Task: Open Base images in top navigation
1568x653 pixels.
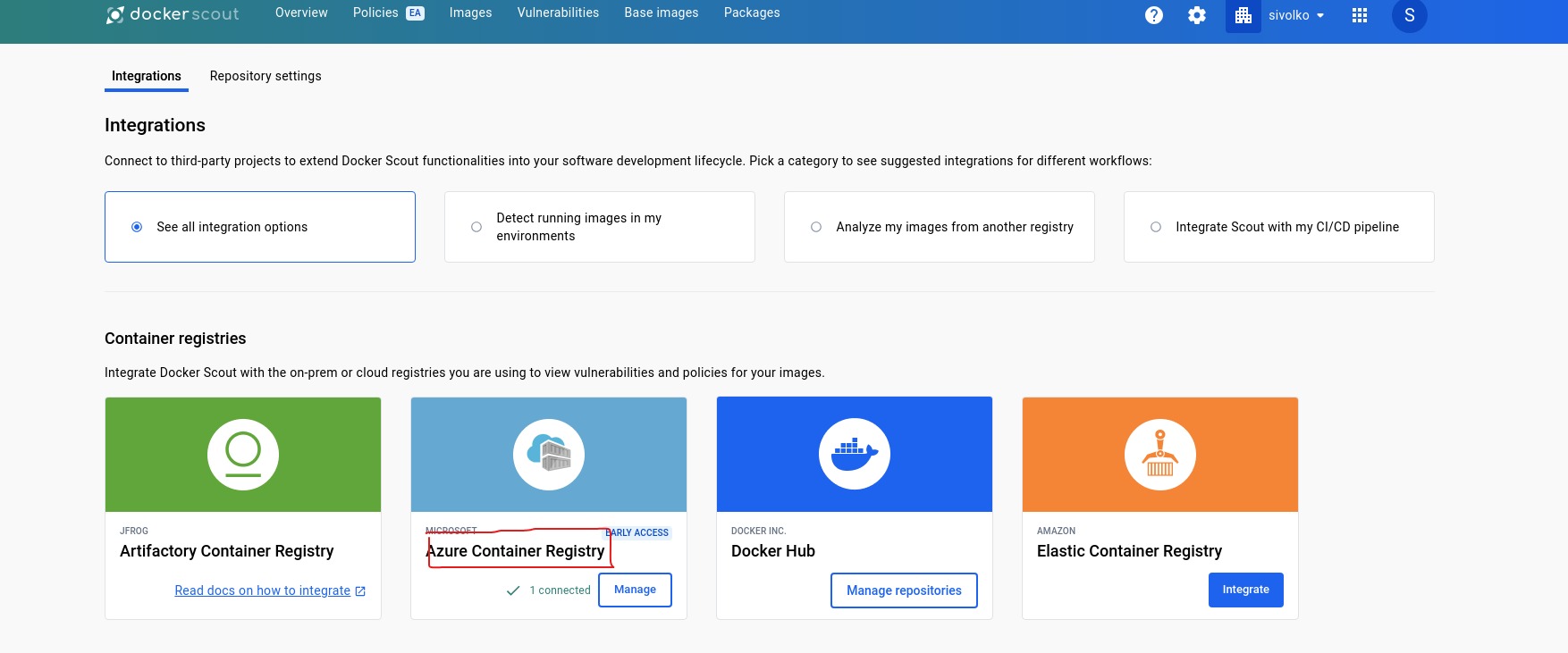Action: click(x=662, y=13)
